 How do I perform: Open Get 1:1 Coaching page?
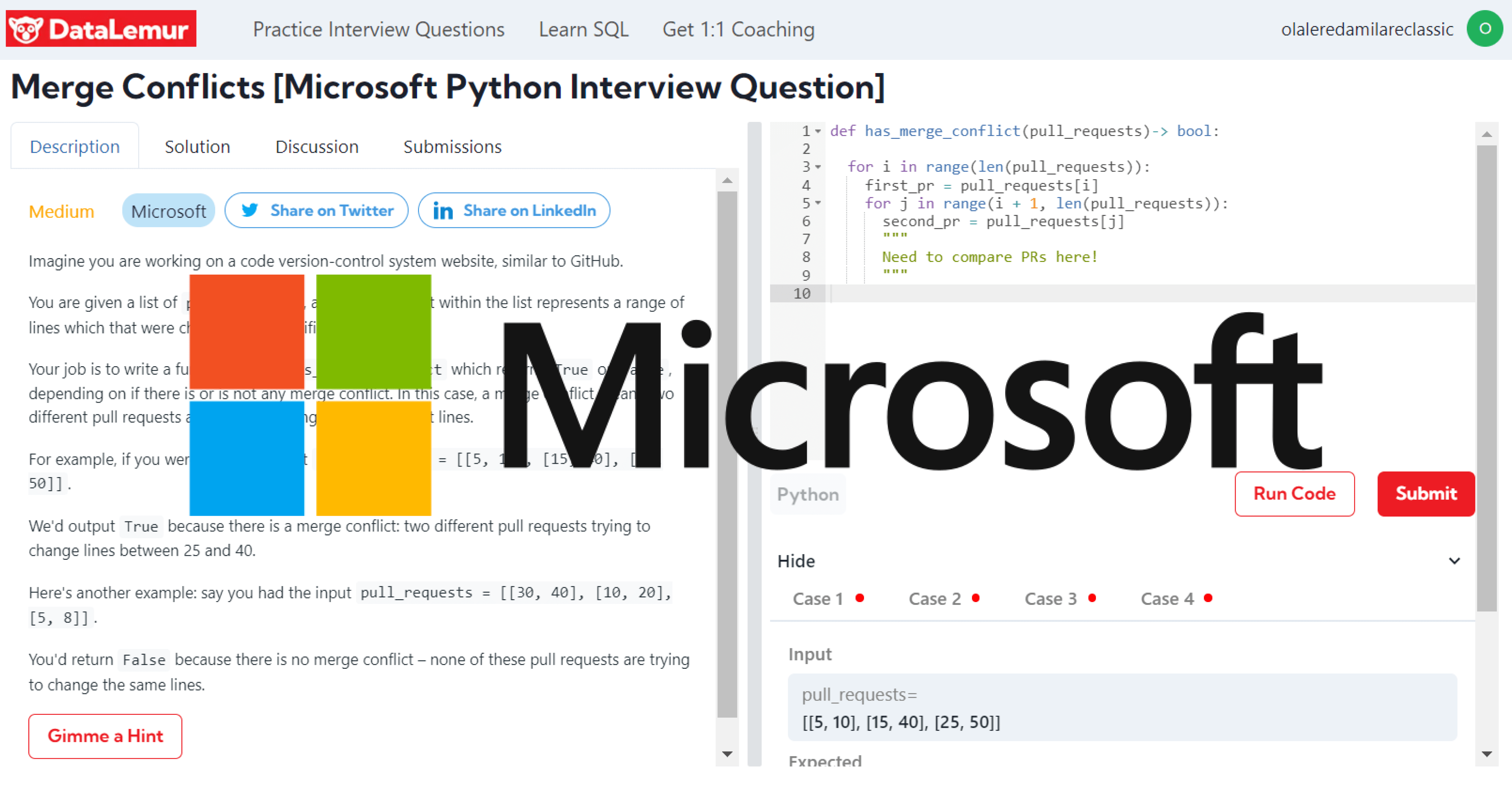pyautogui.click(x=738, y=29)
